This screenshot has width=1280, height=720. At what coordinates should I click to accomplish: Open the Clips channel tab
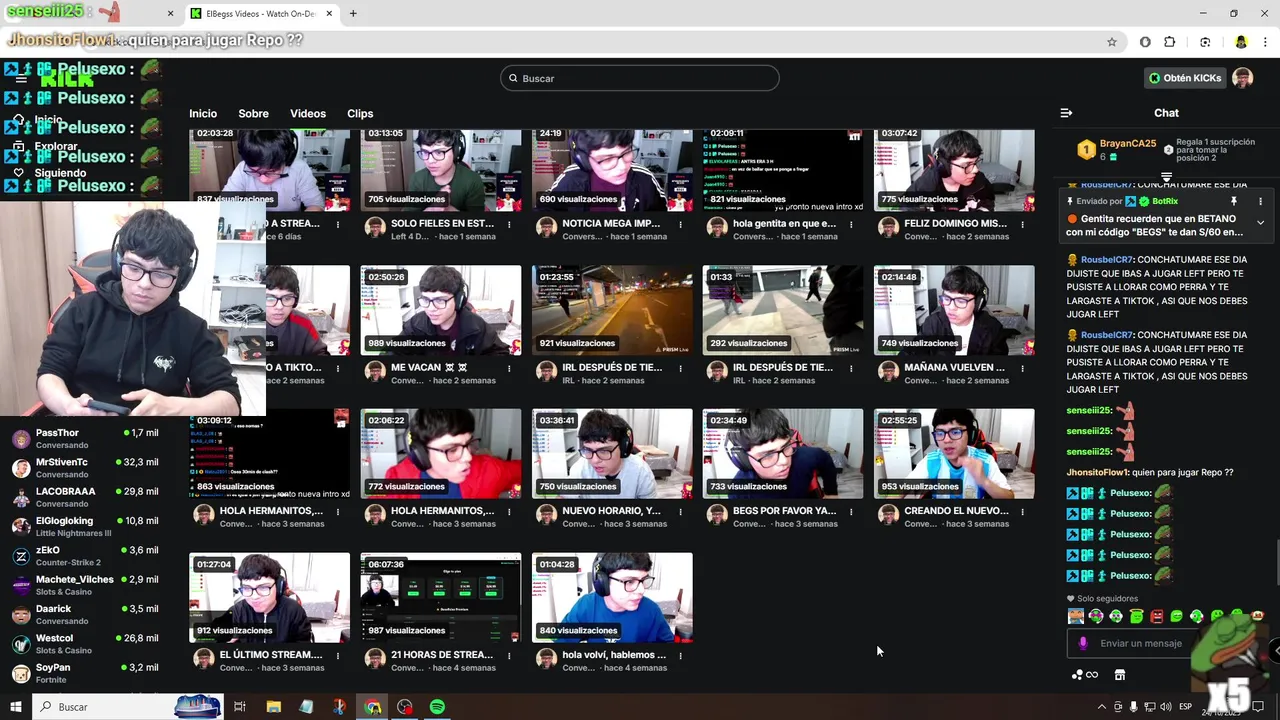pyautogui.click(x=360, y=114)
